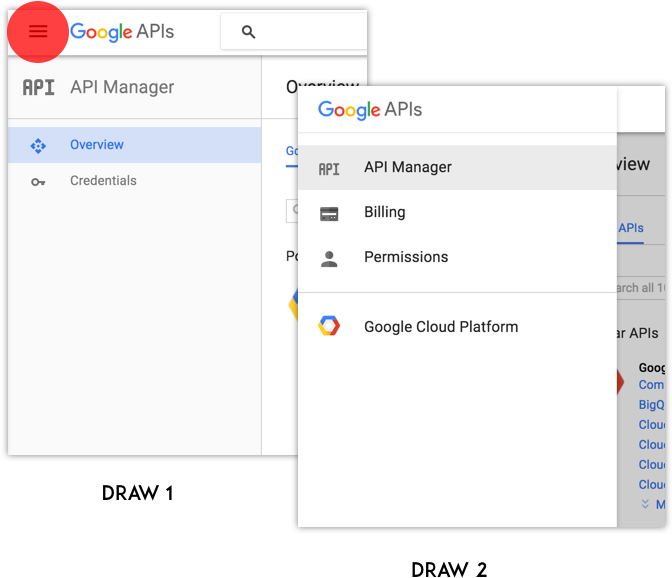Click the Google APIs logo in top bar
This screenshot has height=578, width=672.
pos(122,32)
